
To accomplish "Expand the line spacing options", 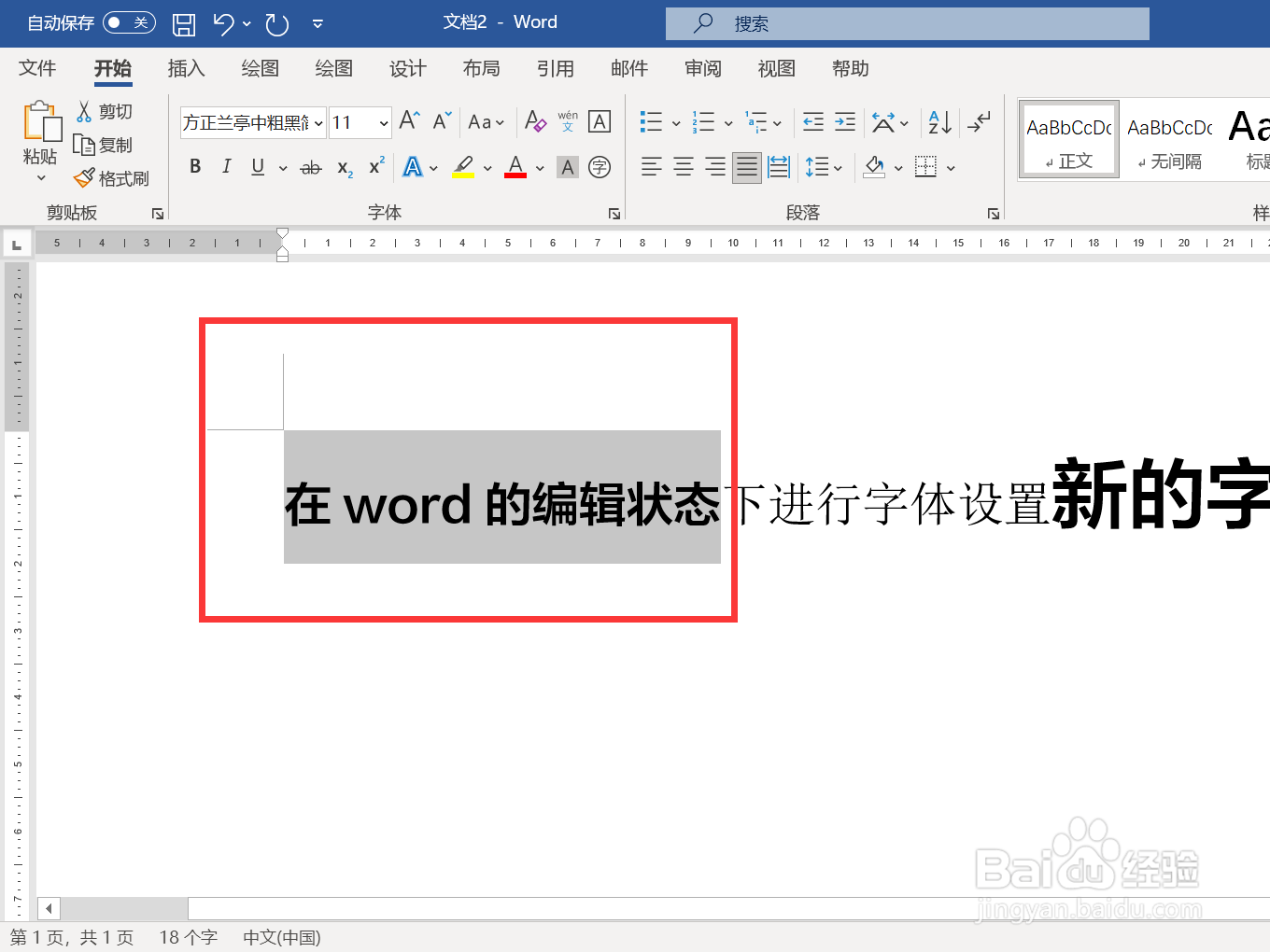I will 838,167.
